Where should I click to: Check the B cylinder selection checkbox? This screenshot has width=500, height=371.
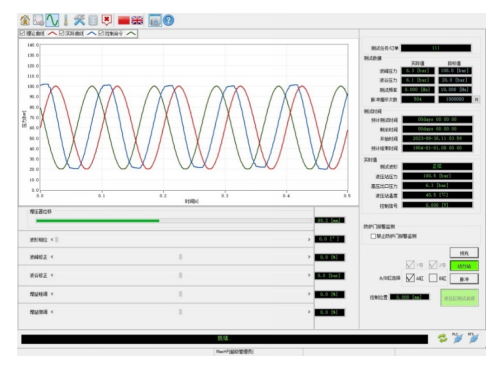click(x=433, y=278)
